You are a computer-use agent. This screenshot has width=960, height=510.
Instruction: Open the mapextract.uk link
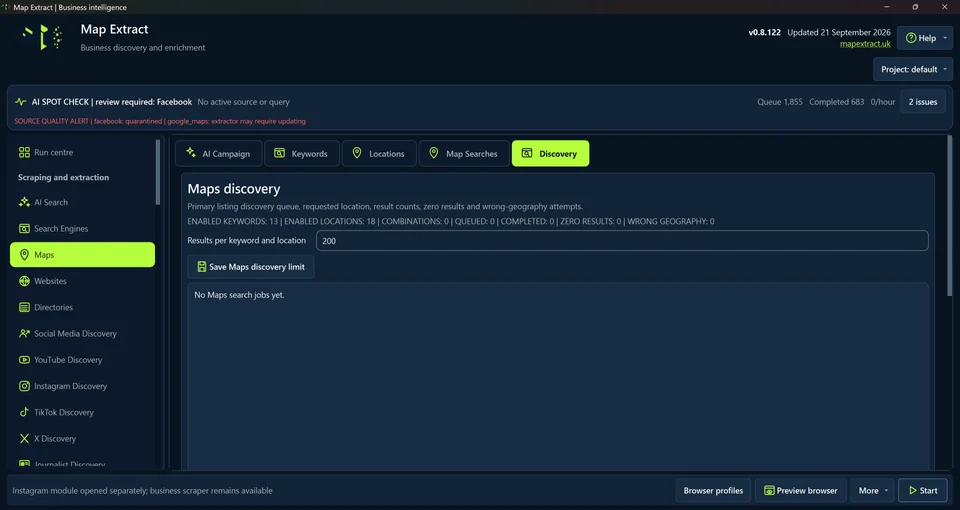(x=865, y=44)
